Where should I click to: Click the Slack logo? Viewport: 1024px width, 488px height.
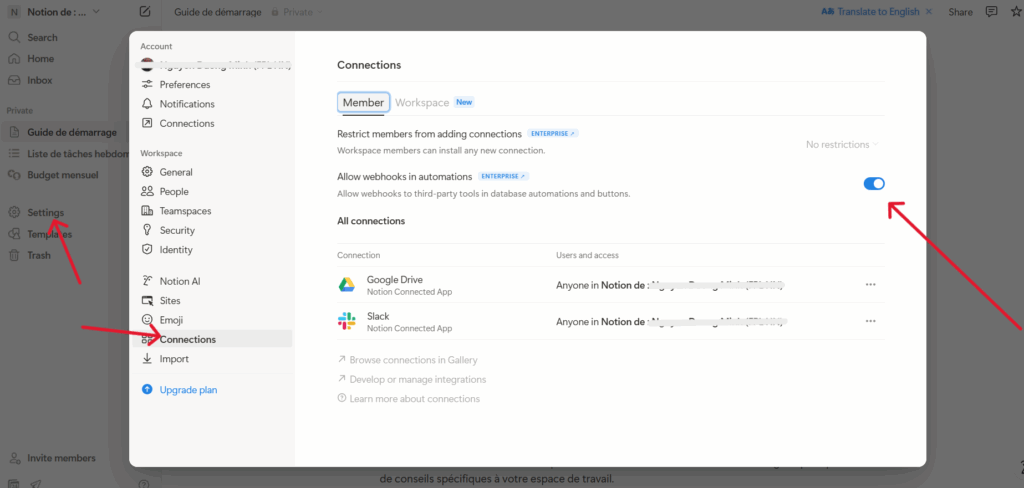point(346,321)
